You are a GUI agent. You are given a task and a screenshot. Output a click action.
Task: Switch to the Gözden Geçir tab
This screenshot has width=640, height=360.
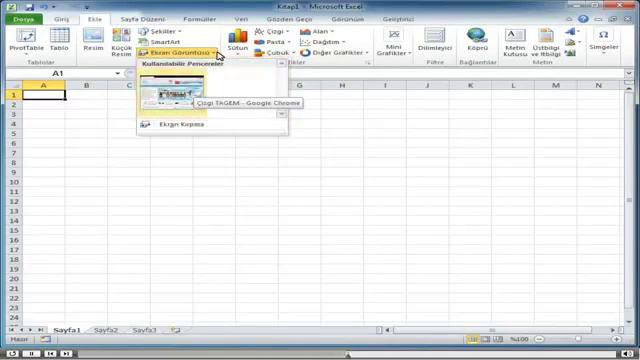click(x=289, y=19)
